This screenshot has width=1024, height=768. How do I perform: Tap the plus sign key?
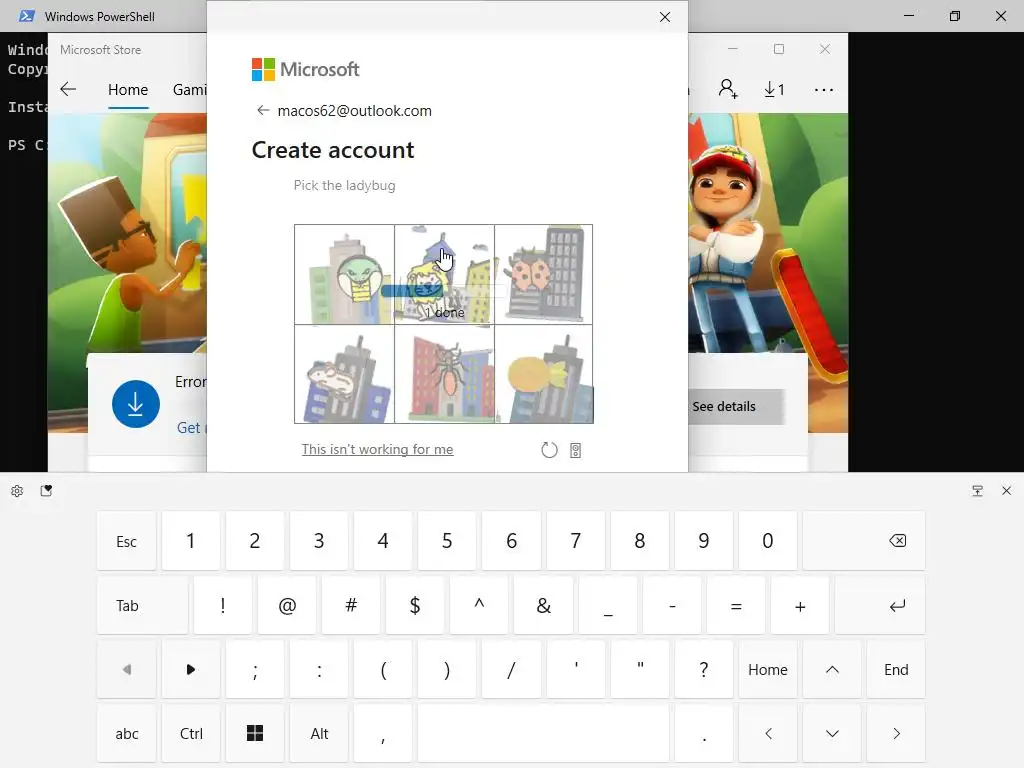coord(800,605)
